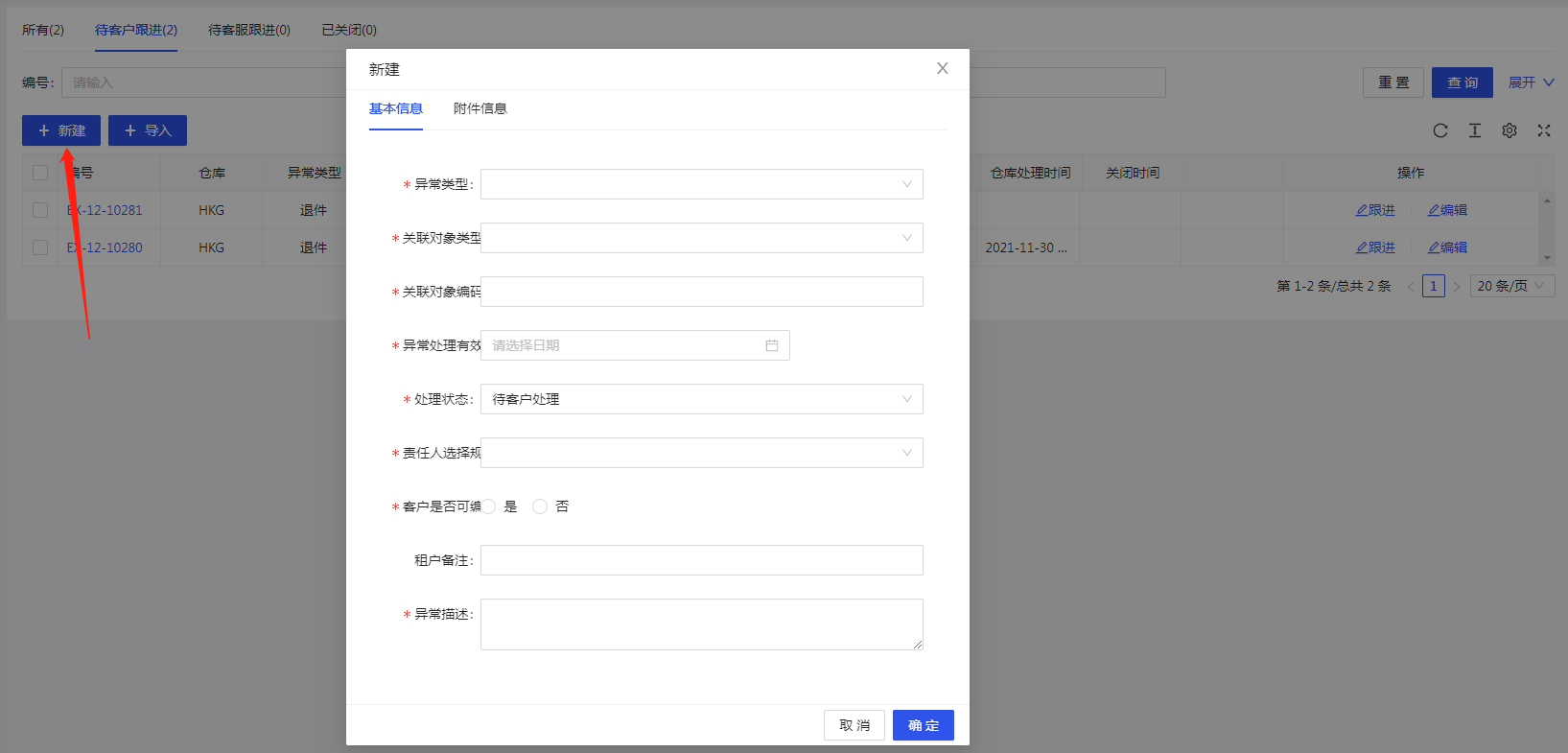
Task: Click 跟进 link in the 2021-11-30 row
Action: pyautogui.click(x=1375, y=247)
